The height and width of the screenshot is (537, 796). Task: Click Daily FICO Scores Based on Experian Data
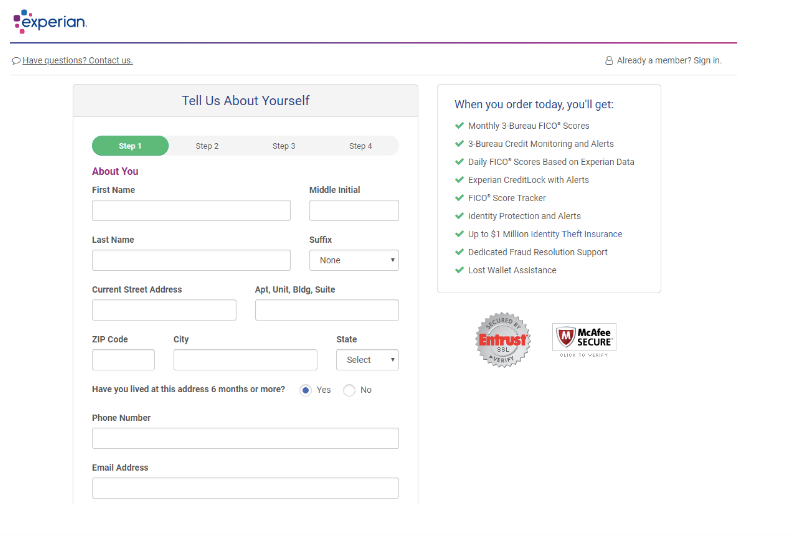pyautogui.click(x=551, y=162)
